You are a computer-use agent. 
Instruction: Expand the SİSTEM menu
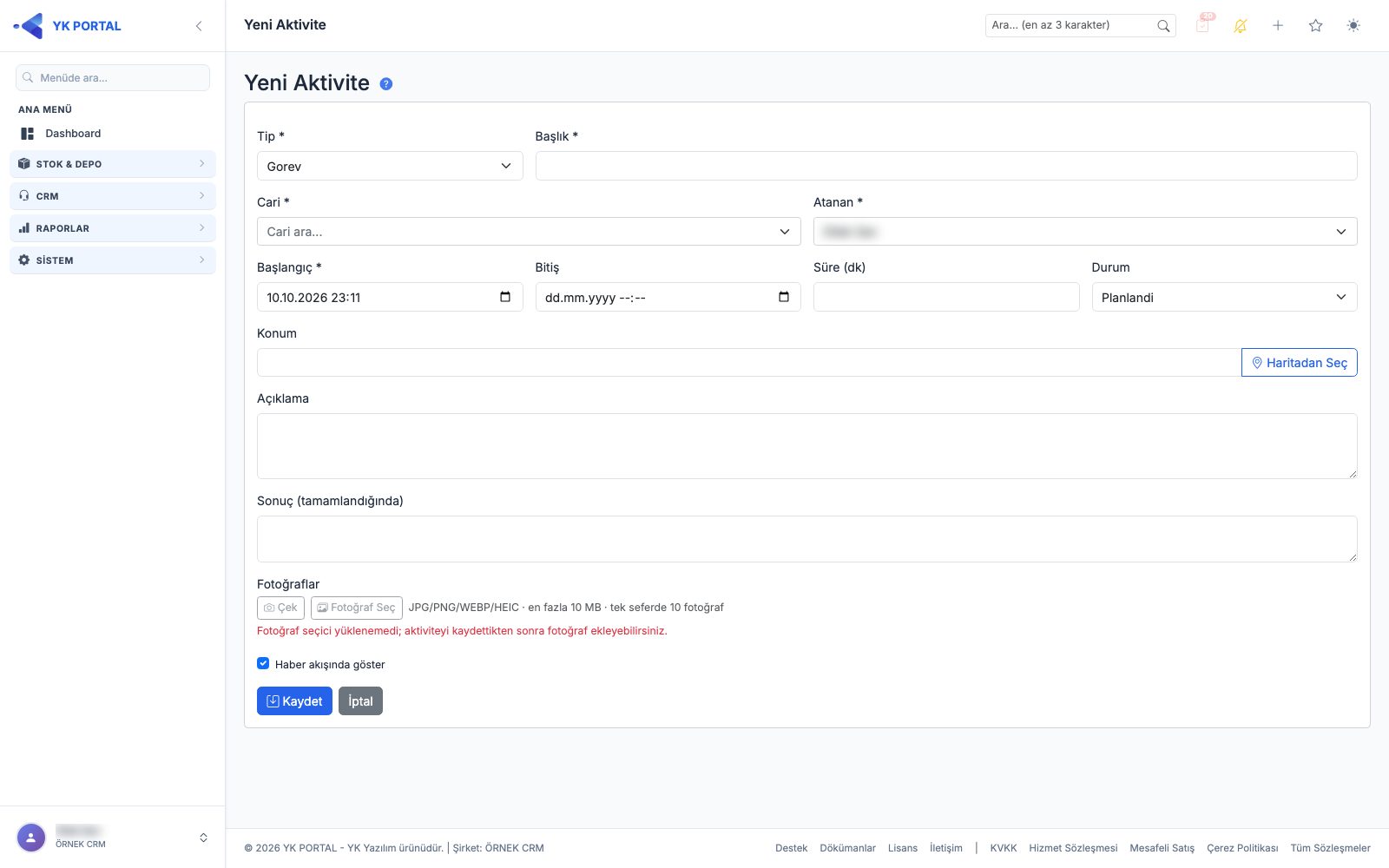[113, 260]
